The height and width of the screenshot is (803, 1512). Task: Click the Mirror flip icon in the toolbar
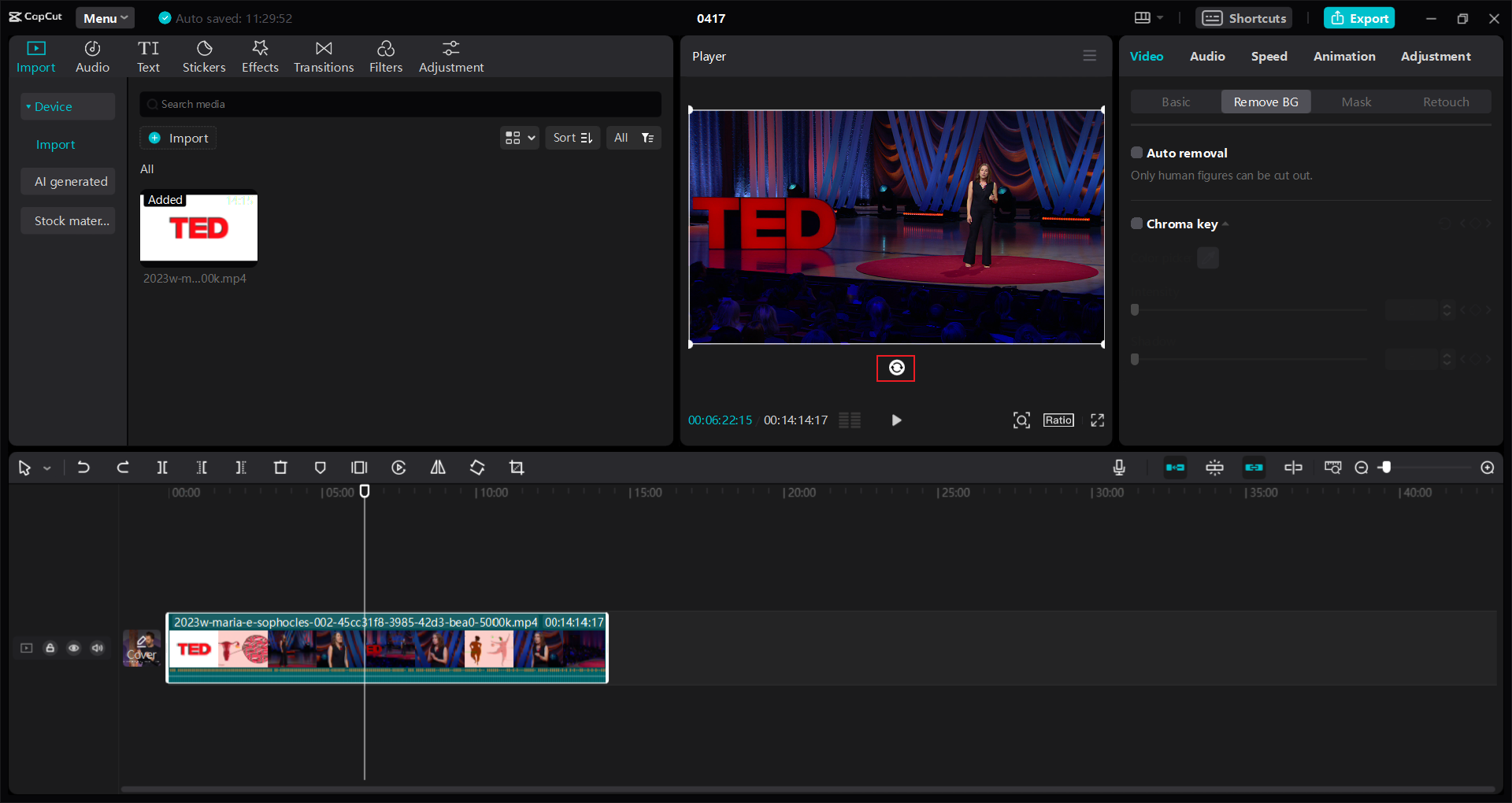438,467
